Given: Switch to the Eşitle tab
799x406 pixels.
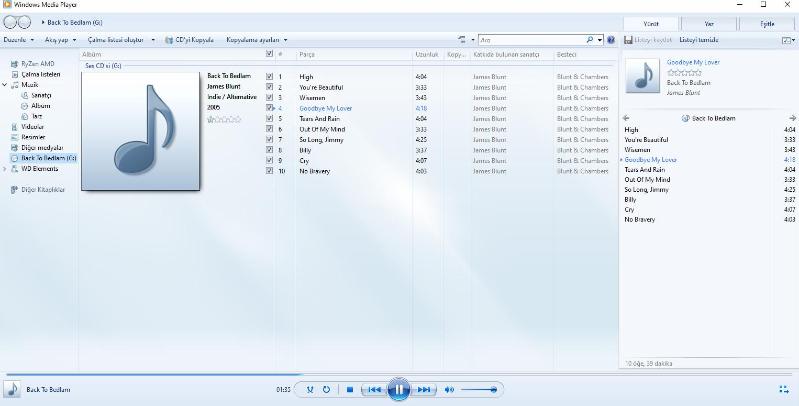Looking at the screenshot, I should [767, 23].
